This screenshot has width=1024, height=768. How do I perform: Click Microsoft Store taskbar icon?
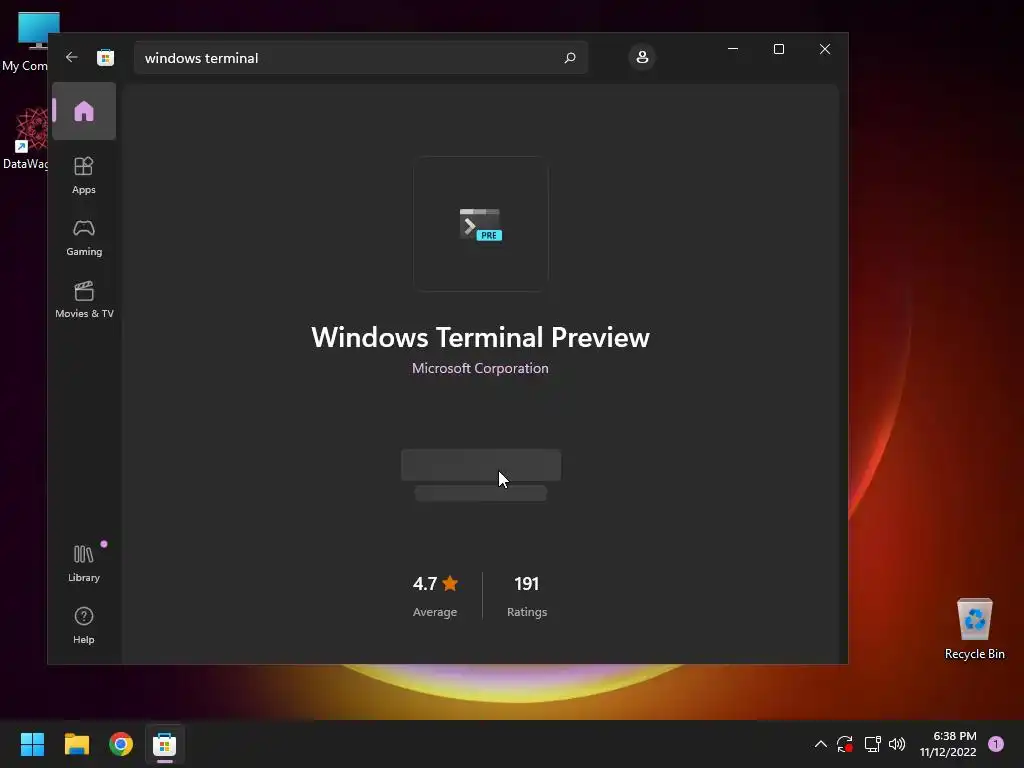(x=165, y=744)
